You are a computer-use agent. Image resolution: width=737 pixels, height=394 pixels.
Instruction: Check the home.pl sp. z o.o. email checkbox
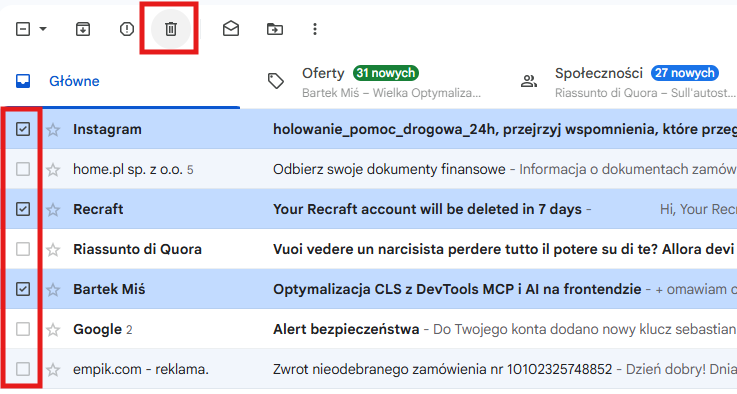click(x=23, y=169)
